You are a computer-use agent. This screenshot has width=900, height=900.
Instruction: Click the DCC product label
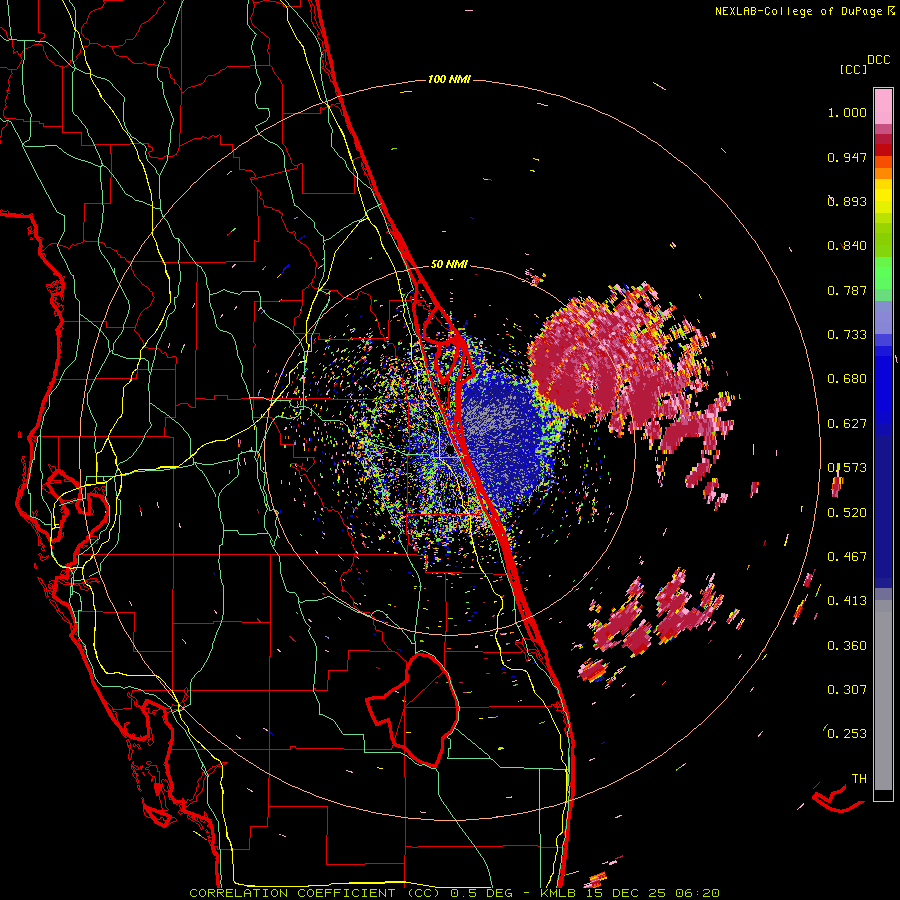click(878, 60)
